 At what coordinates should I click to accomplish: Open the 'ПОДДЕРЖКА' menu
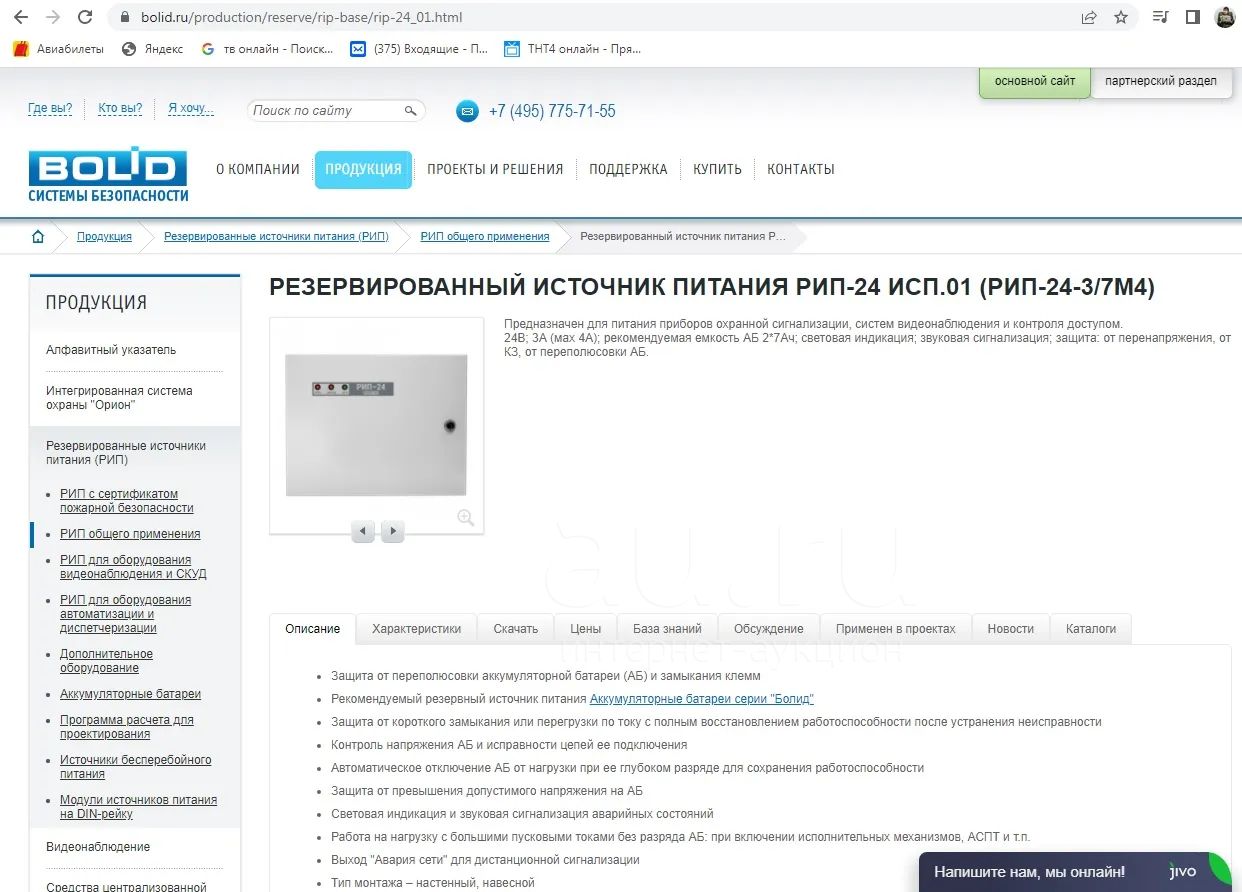pos(628,169)
